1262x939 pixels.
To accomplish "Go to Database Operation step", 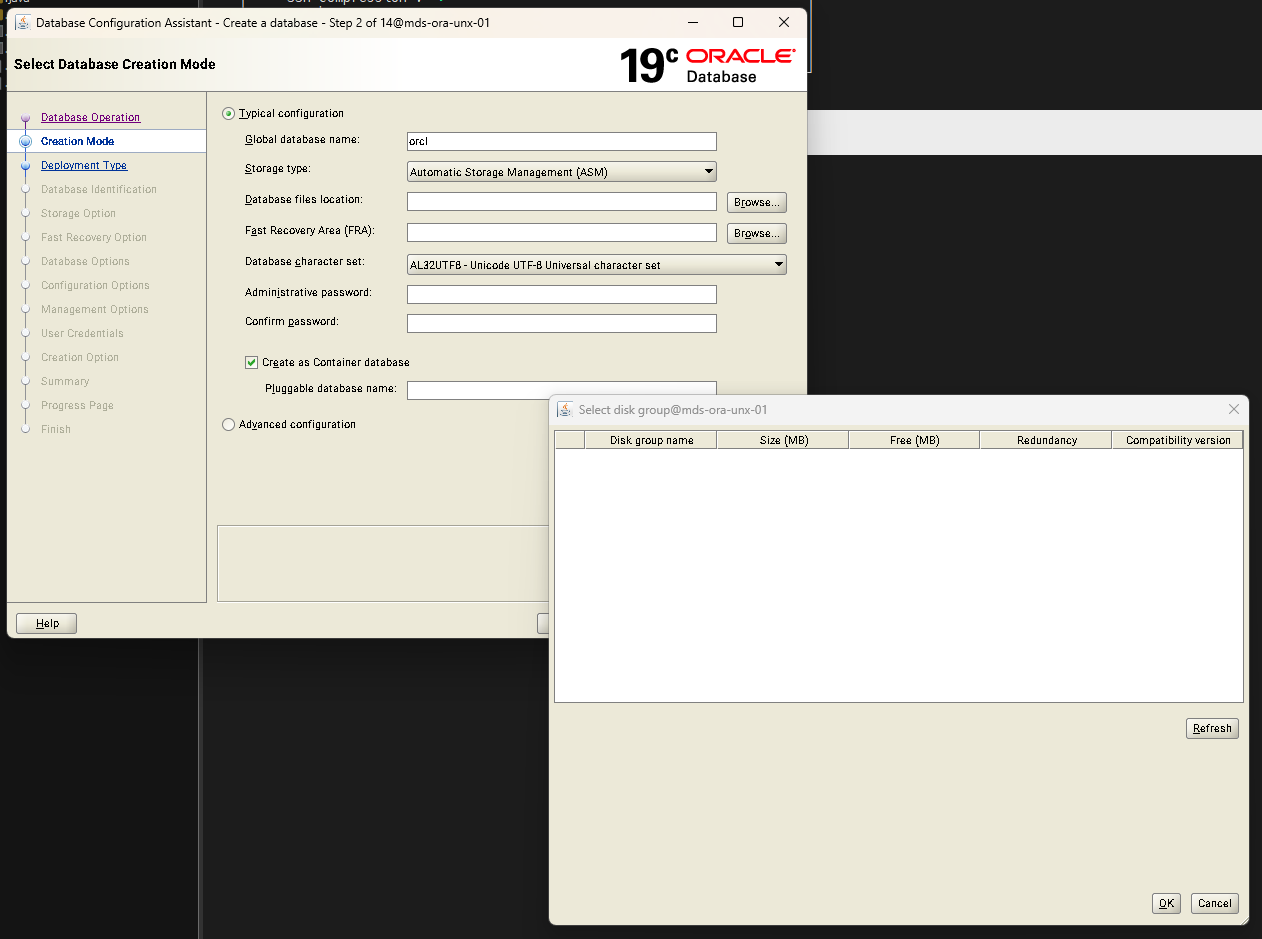I will tap(91, 118).
